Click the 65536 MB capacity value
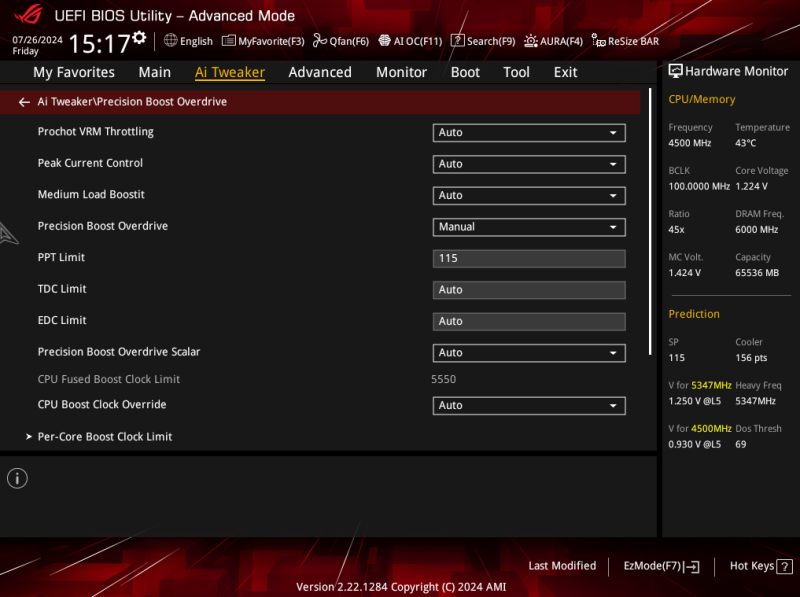Viewport: 800px width, 597px height. click(757, 273)
